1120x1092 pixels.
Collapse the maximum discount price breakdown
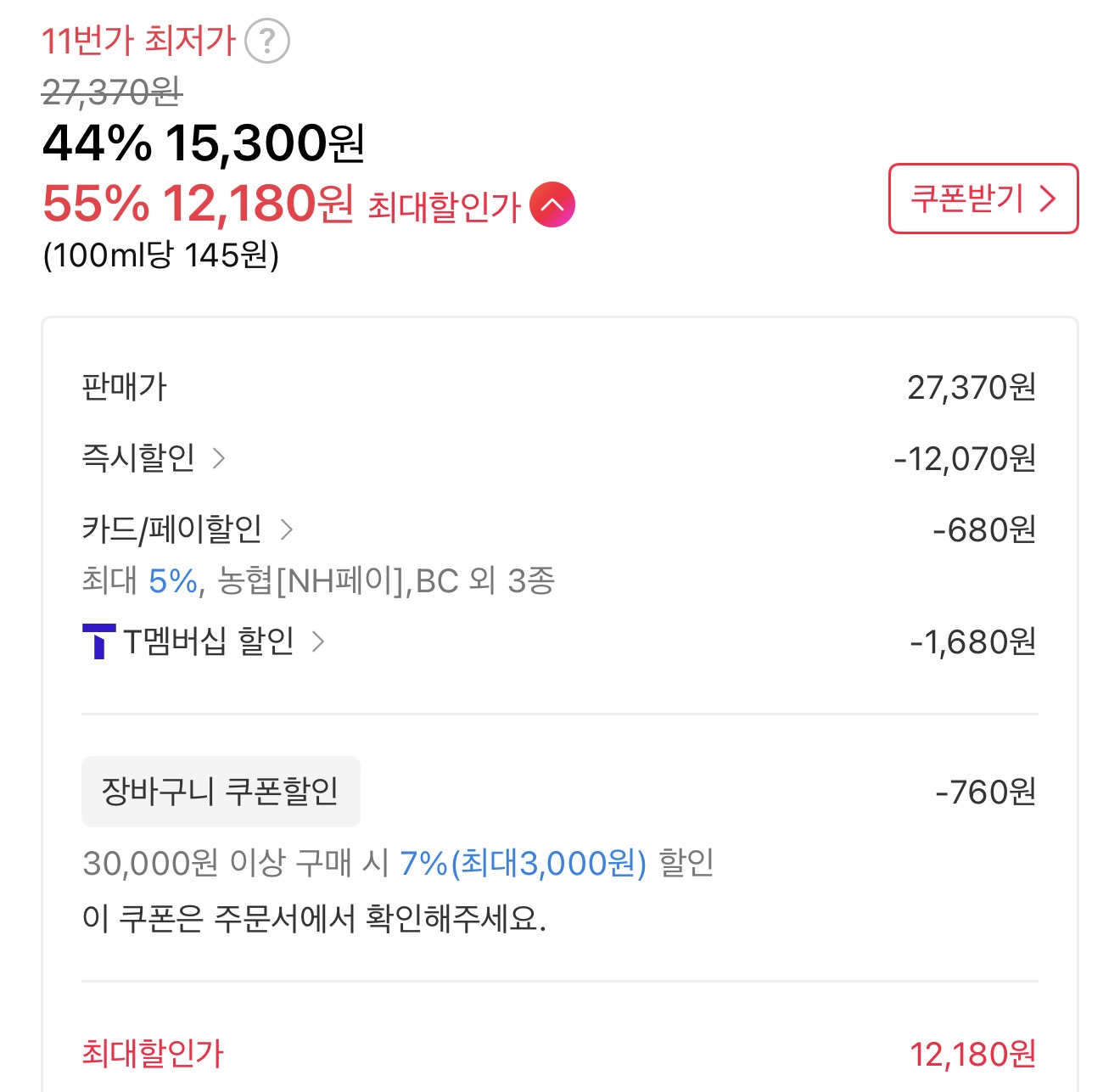[552, 204]
